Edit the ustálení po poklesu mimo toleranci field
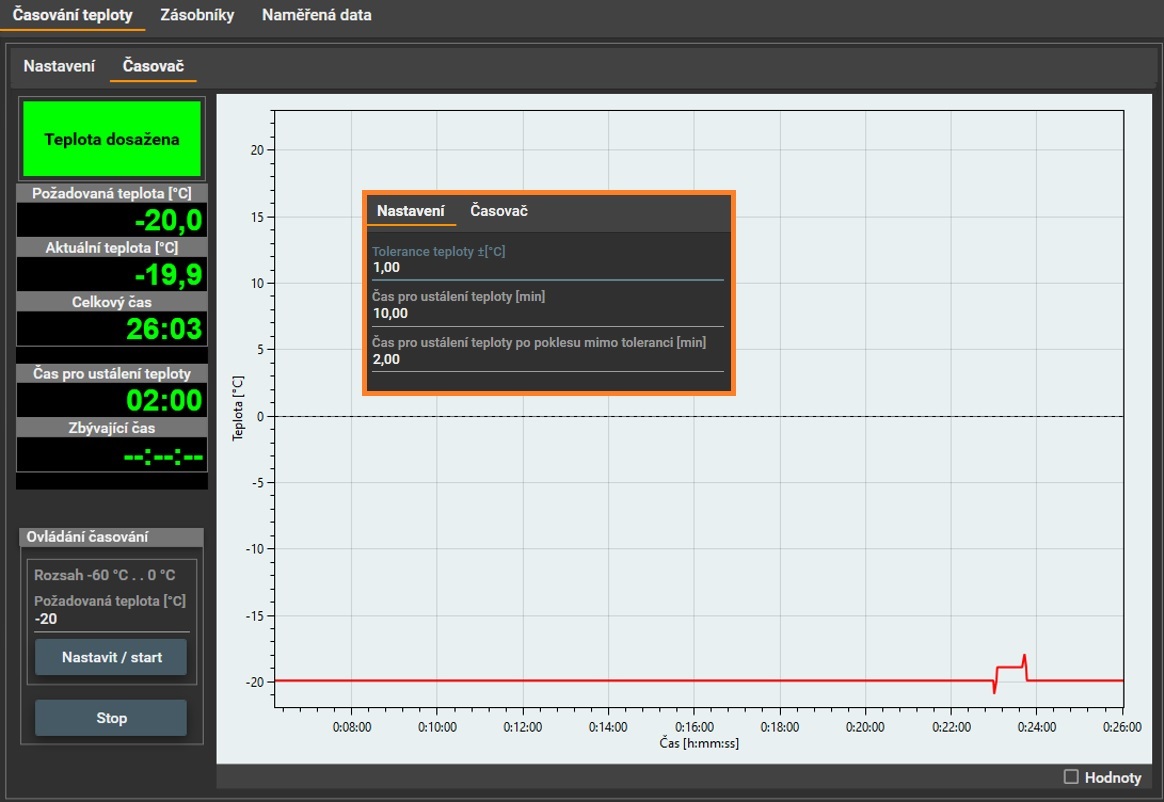The width and height of the screenshot is (1164, 802). 548,359
